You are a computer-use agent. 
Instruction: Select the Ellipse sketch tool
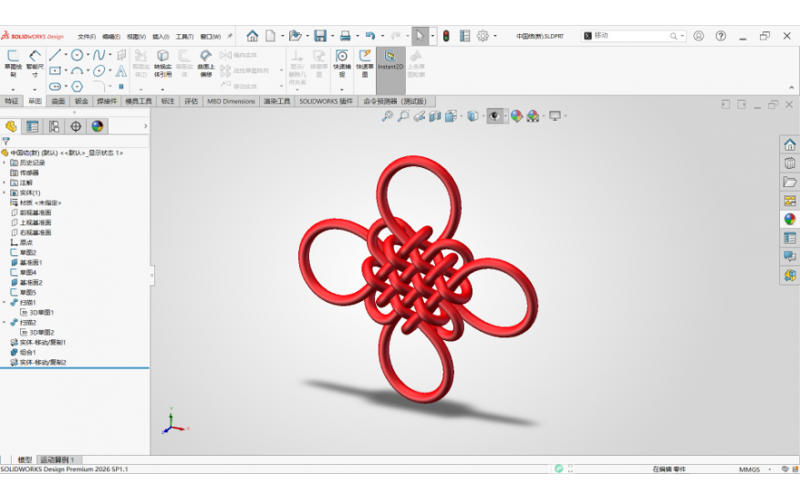click(99, 70)
